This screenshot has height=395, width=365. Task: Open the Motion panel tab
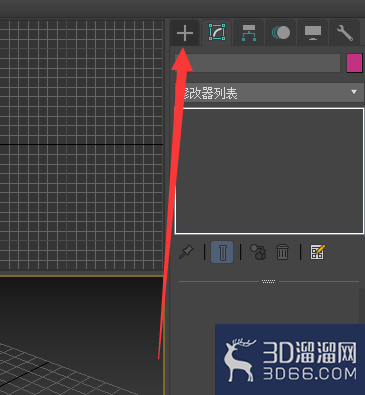(281, 33)
